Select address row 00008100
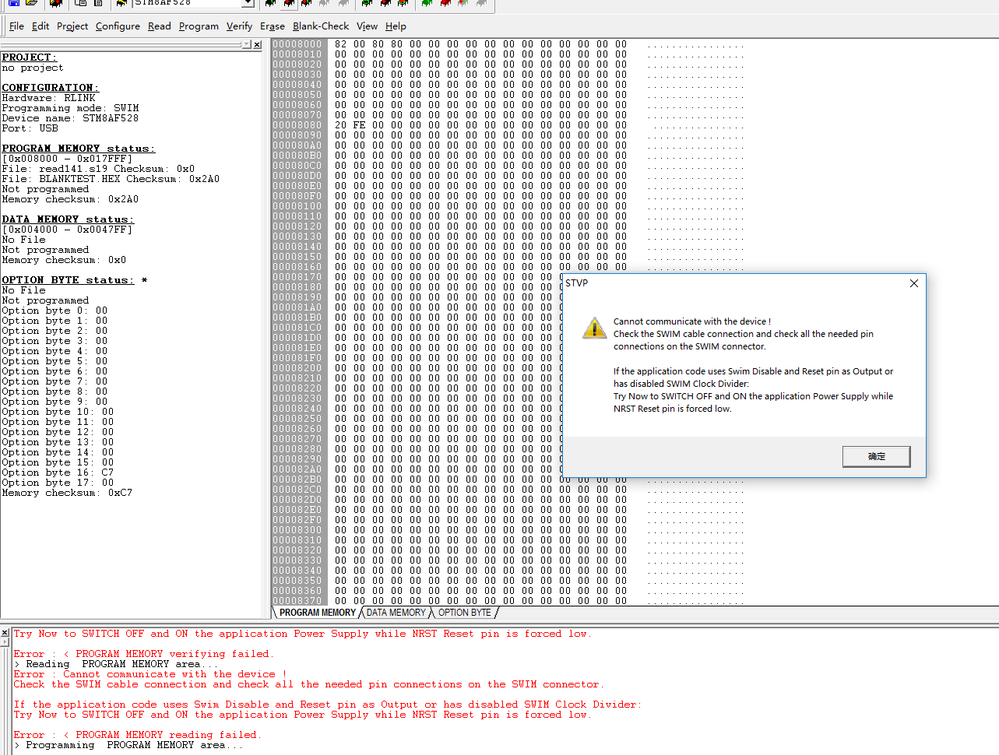 click(x=298, y=206)
